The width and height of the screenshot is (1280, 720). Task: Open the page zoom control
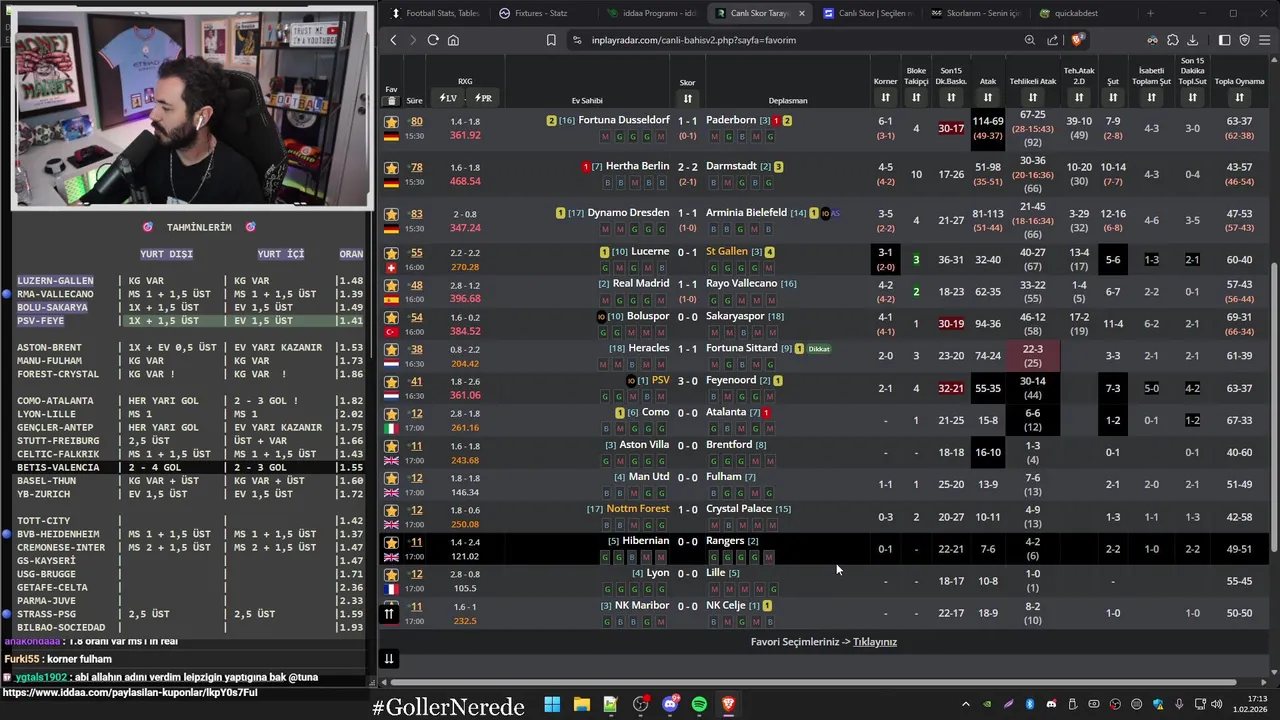(1029, 40)
